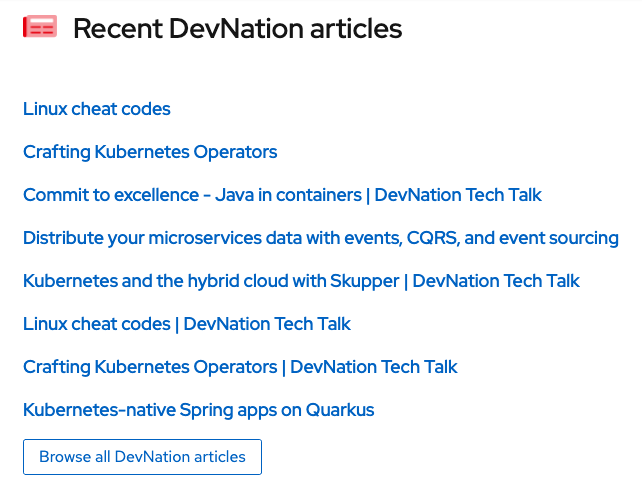The width and height of the screenshot is (642, 491).
Task: Click the red articles icon beside the heading
Action: pyautogui.click(x=40, y=27)
